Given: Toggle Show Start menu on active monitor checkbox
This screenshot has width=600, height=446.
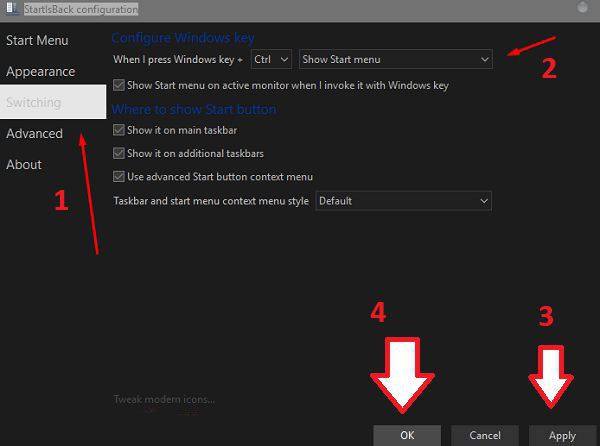Looking at the screenshot, I should (119, 85).
